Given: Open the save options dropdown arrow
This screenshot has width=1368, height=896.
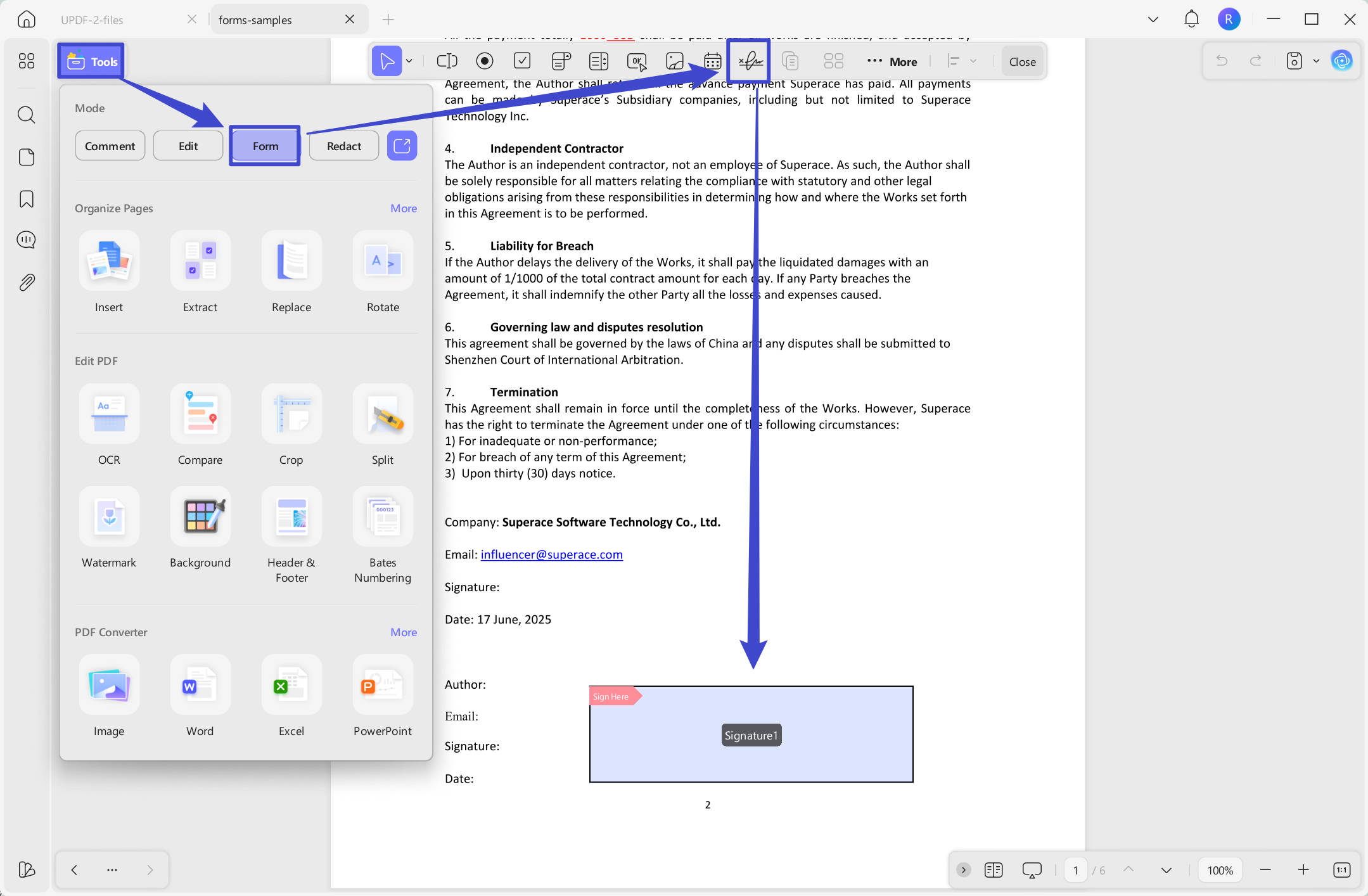Looking at the screenshot, I should 1316,61.
